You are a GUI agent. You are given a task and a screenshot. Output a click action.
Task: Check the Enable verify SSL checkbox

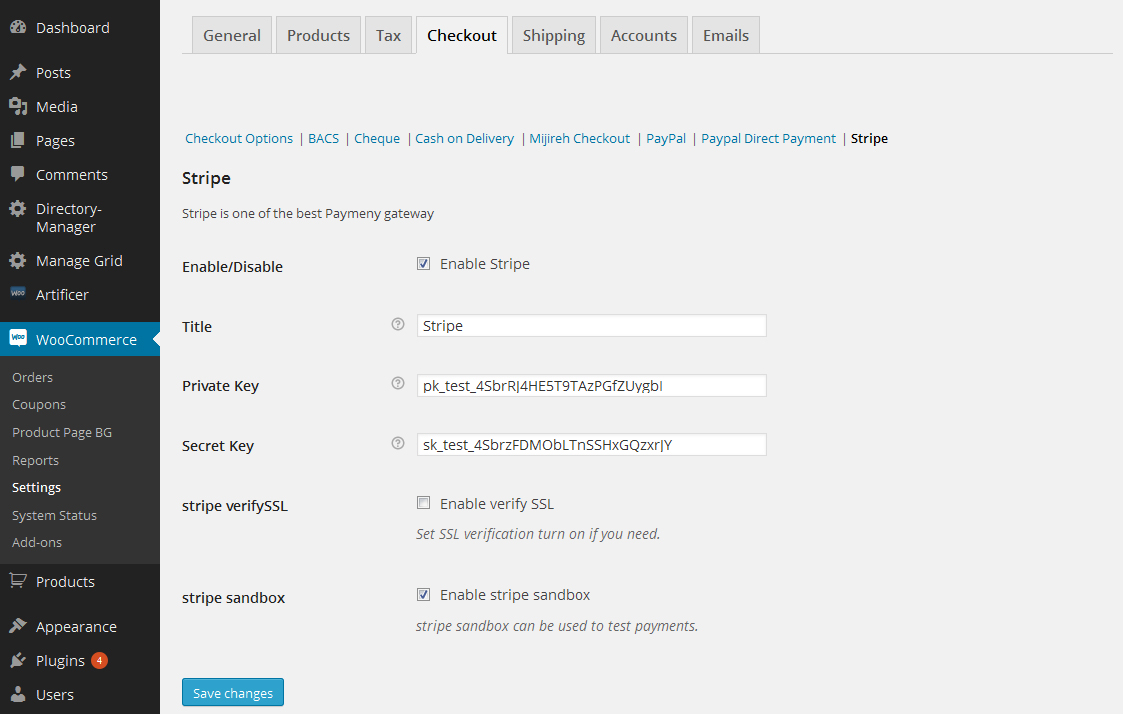tap(424, 503)
